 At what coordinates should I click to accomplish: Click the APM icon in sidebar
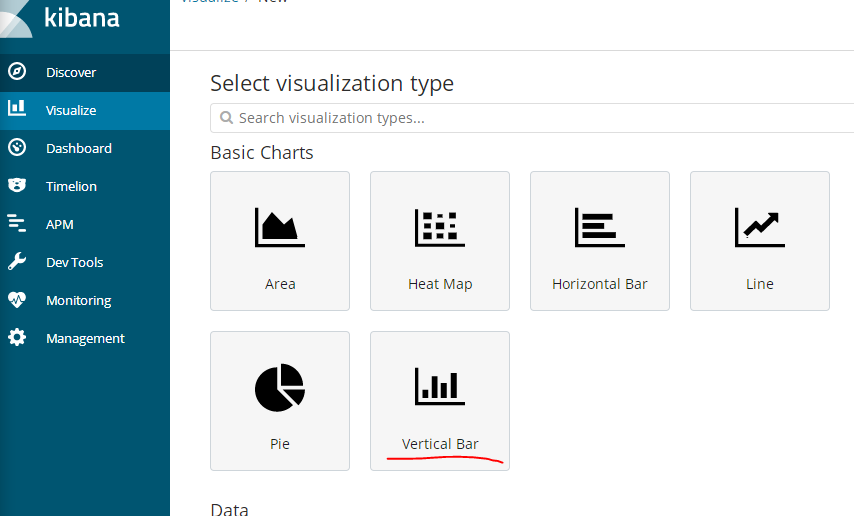point(17,223)
